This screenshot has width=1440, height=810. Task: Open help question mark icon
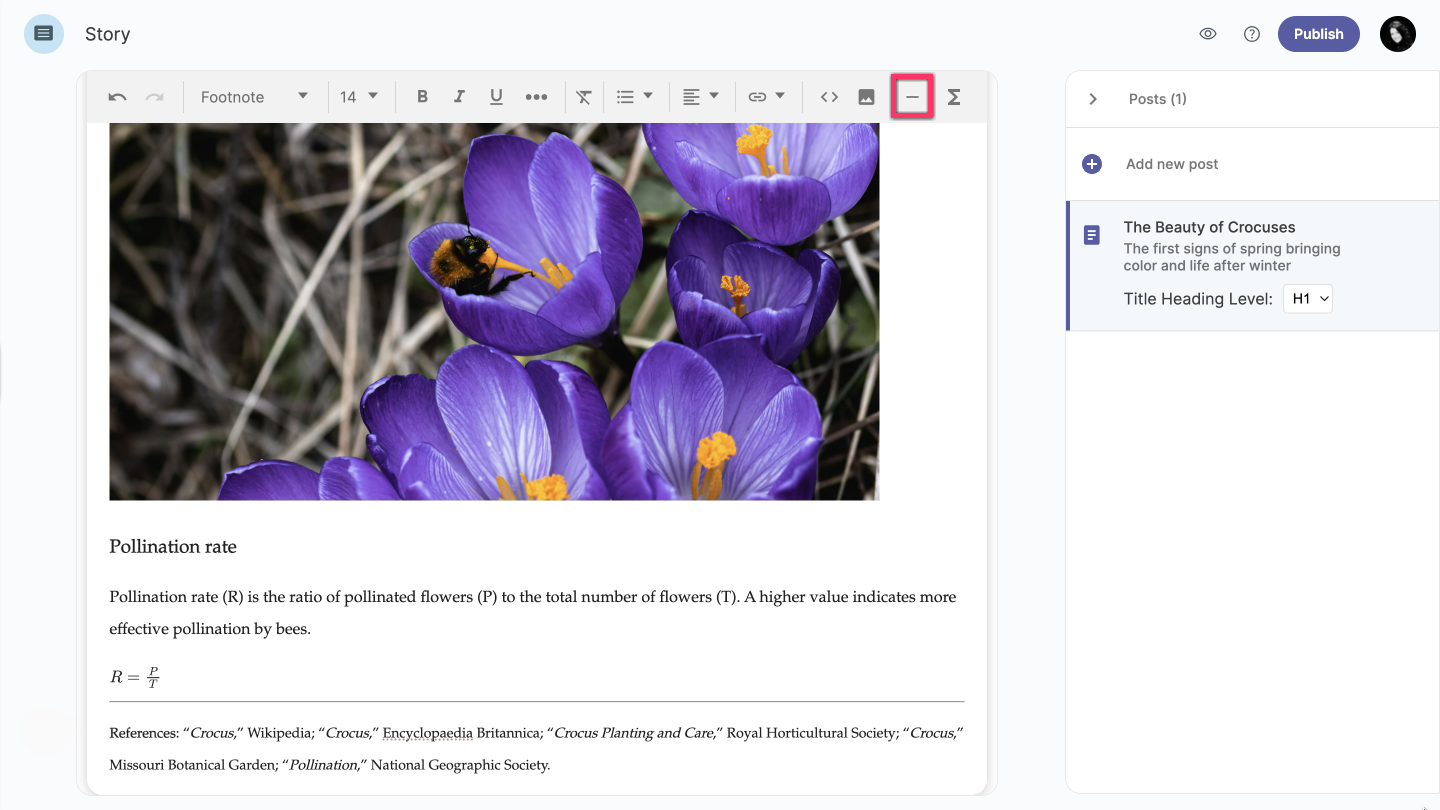1252,34
